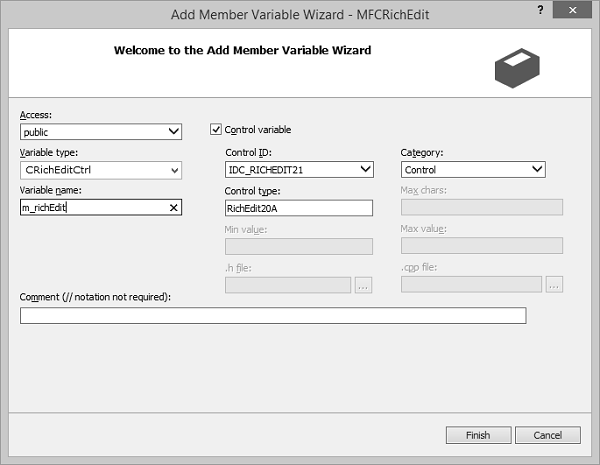Viewport: 600px width, 465px height.
Task: Click the Max value field
Action: [x=481, y=246]
